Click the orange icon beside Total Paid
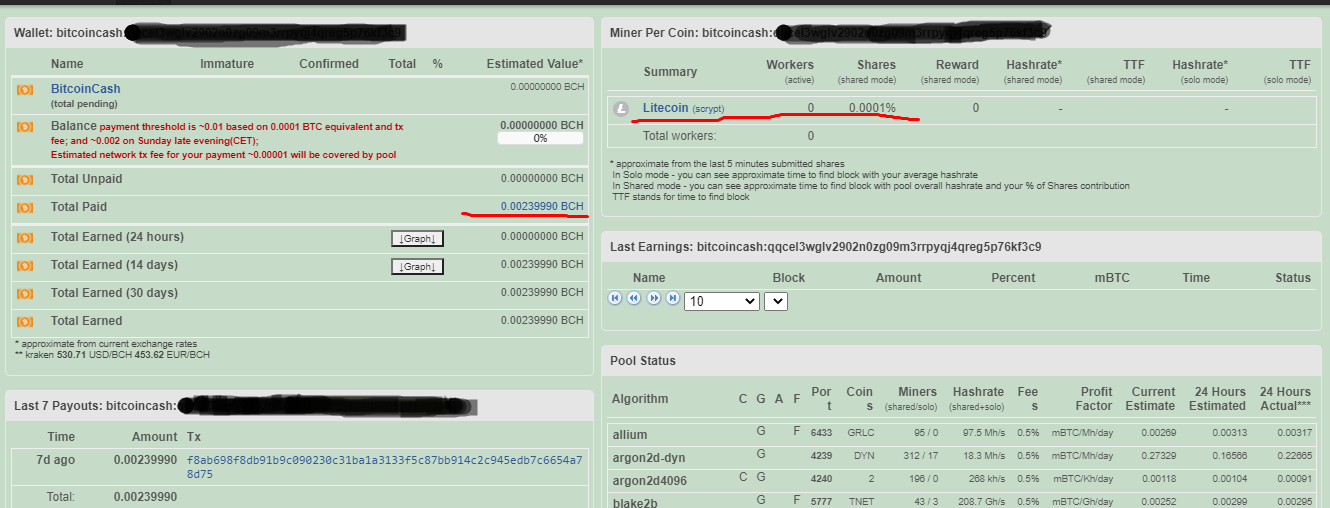This screenshot has height=508, width=1330. tap(25, 207)
